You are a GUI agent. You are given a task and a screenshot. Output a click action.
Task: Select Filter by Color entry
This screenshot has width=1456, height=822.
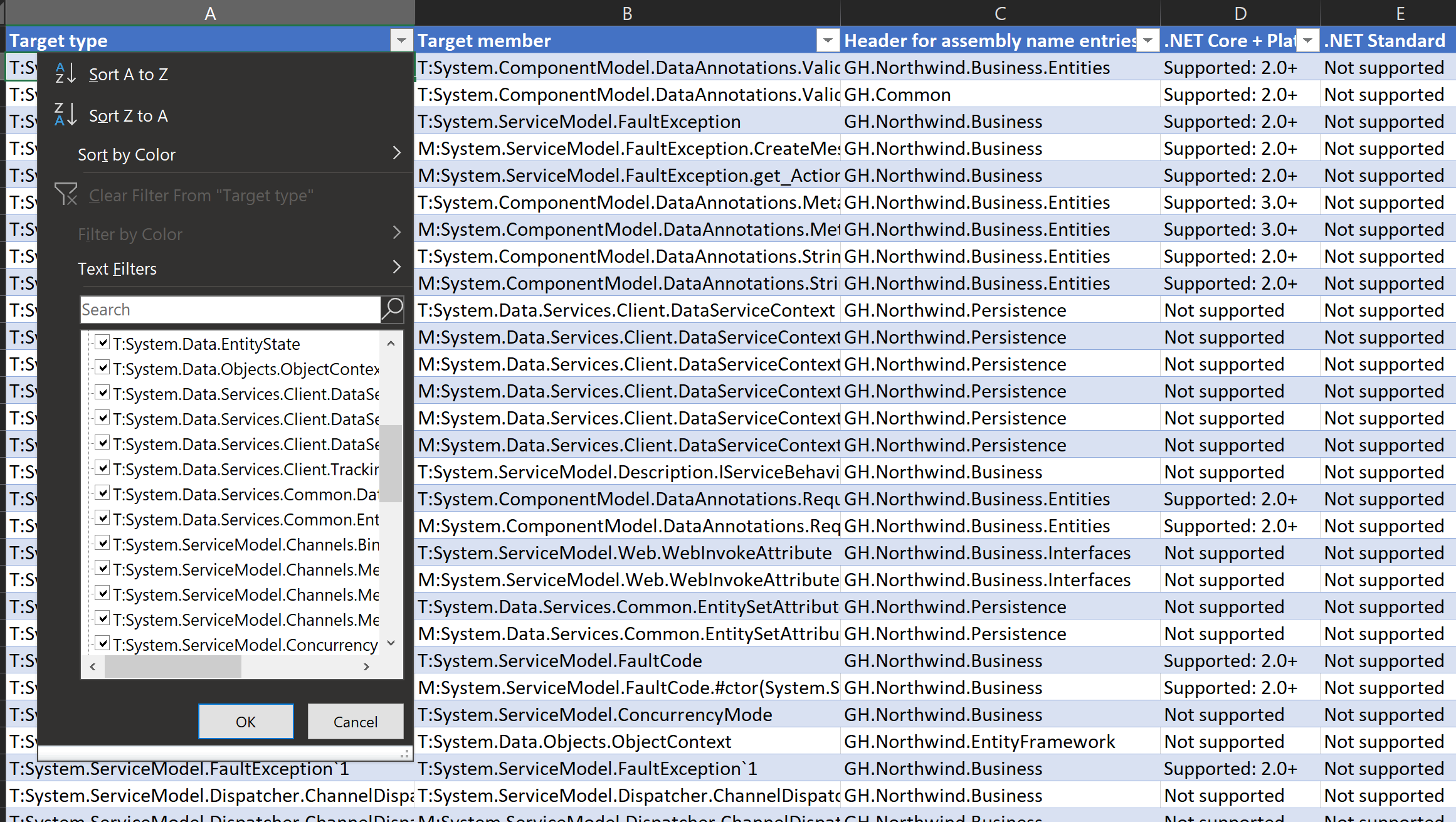coord(226,234)
